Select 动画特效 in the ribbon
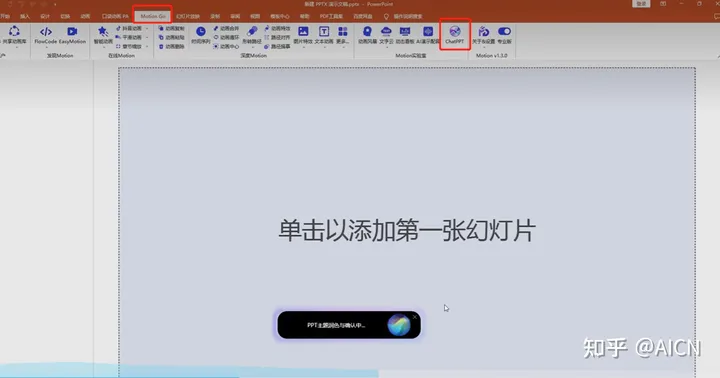 pyautogui.click(x=277, y=28)
